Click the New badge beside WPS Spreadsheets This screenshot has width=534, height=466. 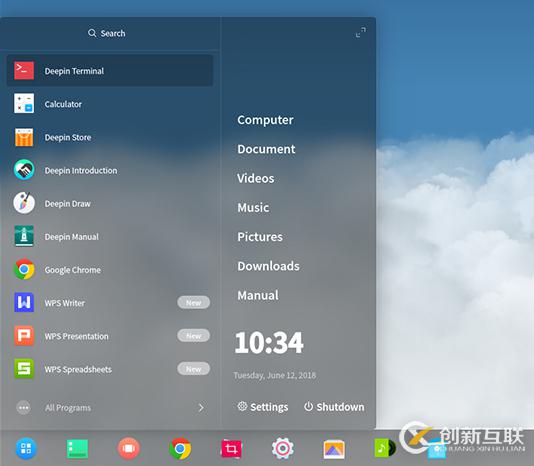click(x=193, y=369)
